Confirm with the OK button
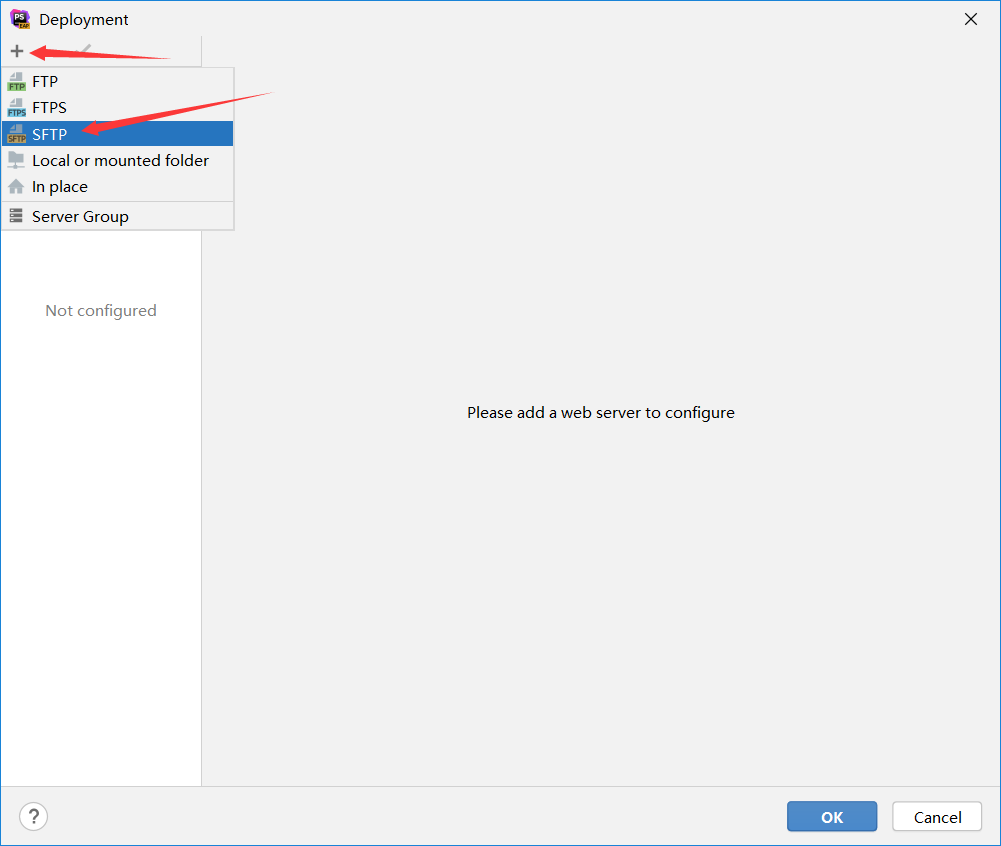 point(832,817)
